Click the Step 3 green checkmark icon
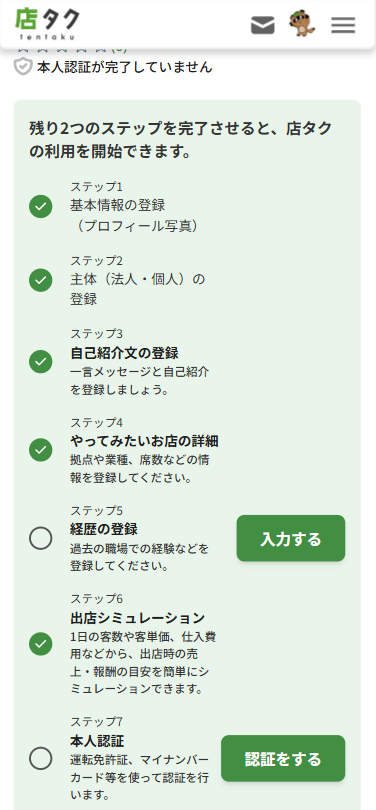376x810 pixels. [x=40, y=361]
